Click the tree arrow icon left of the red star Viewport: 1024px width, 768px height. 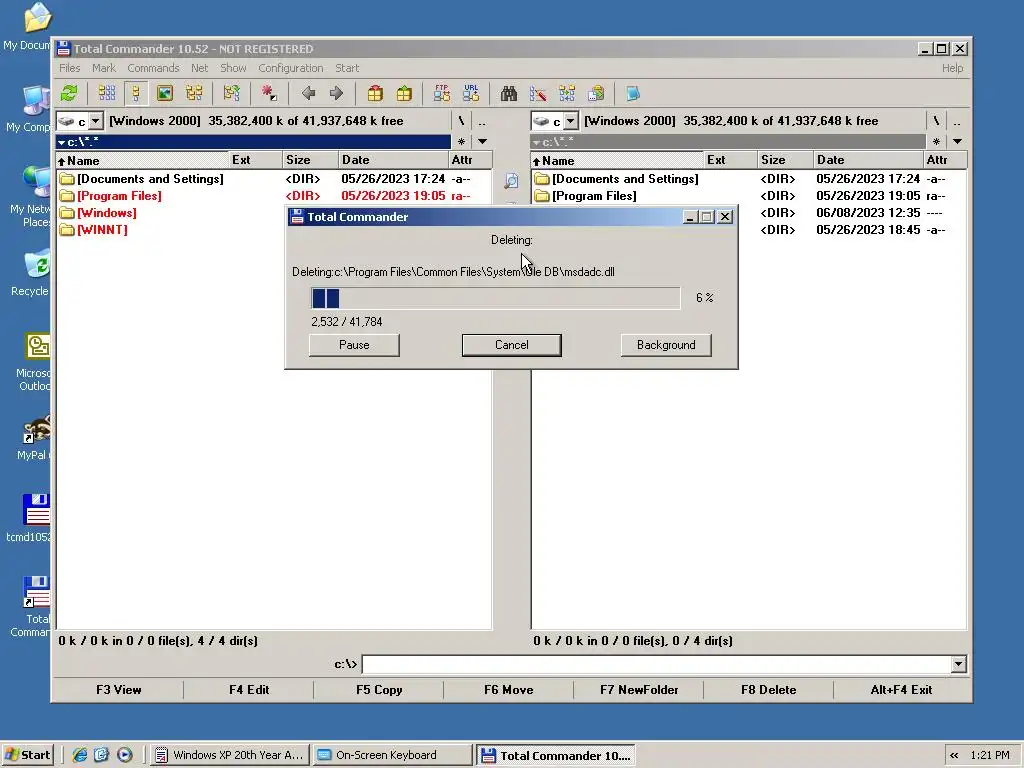231,93
